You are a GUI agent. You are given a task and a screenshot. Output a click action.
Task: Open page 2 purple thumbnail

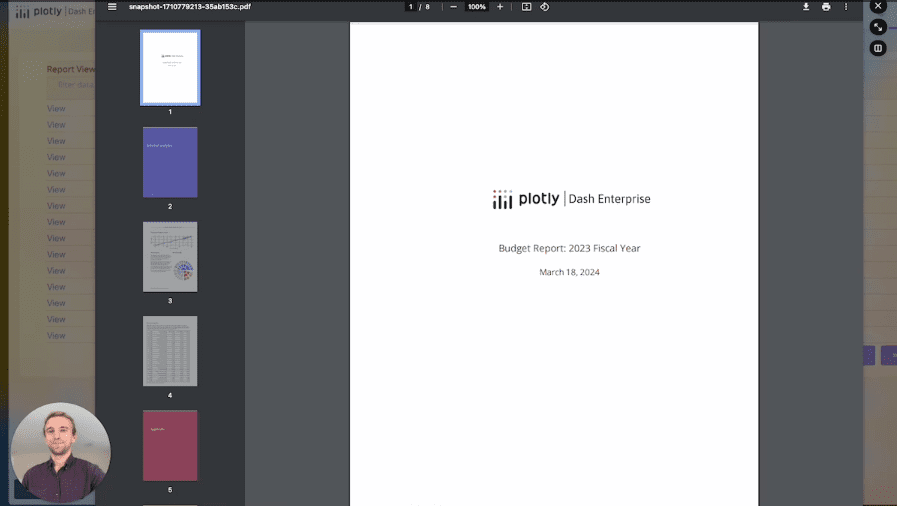coord(170,162)
